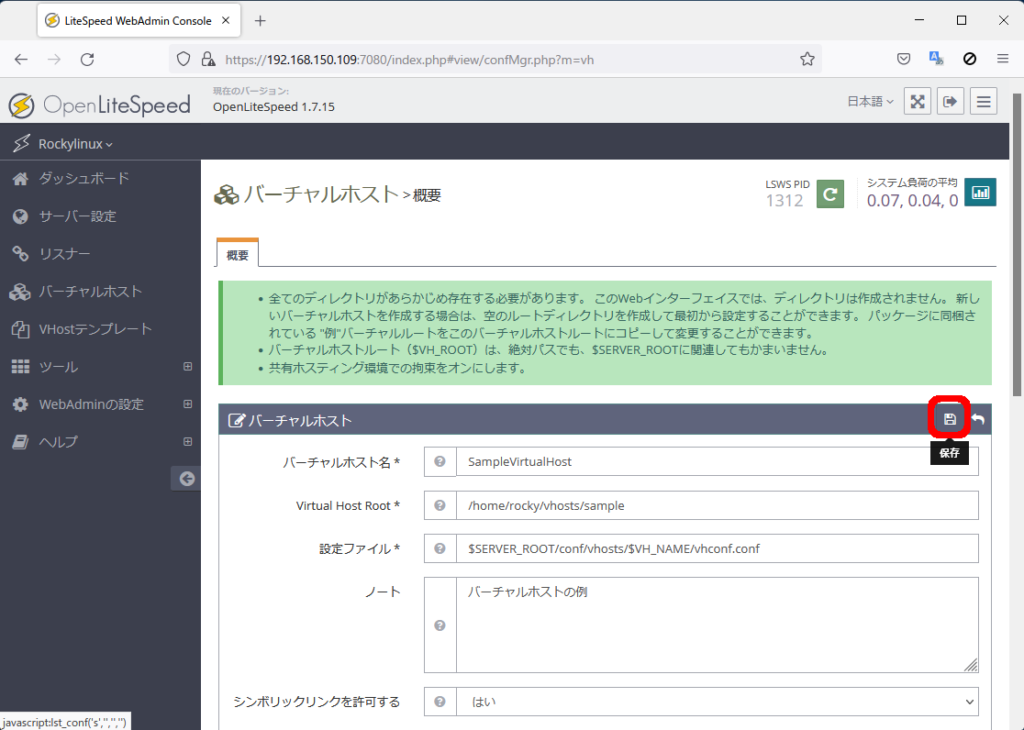Open ダッシュボード in the sidebar

click(x=84, y=179)
